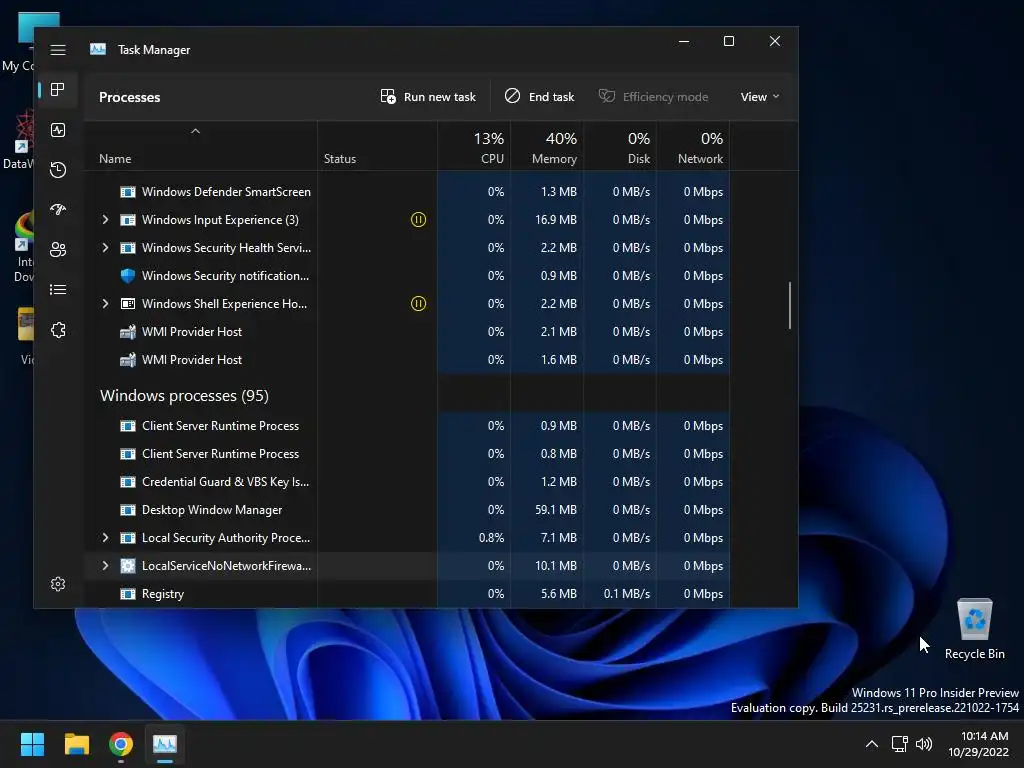Show hidden system tray icons
This screenshot has height=768, width=1024.
pos(872,744)
